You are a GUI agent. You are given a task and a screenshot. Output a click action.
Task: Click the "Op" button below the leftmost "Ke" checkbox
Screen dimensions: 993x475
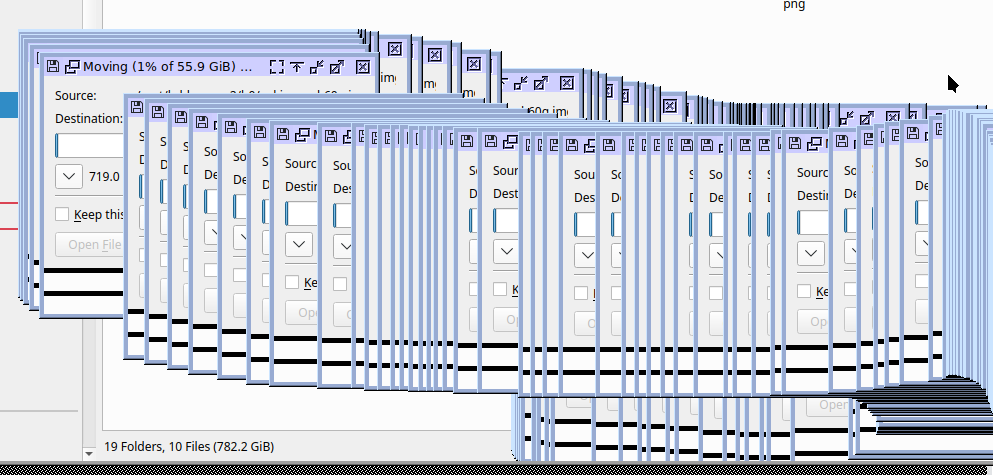click(x=303, y=313)
